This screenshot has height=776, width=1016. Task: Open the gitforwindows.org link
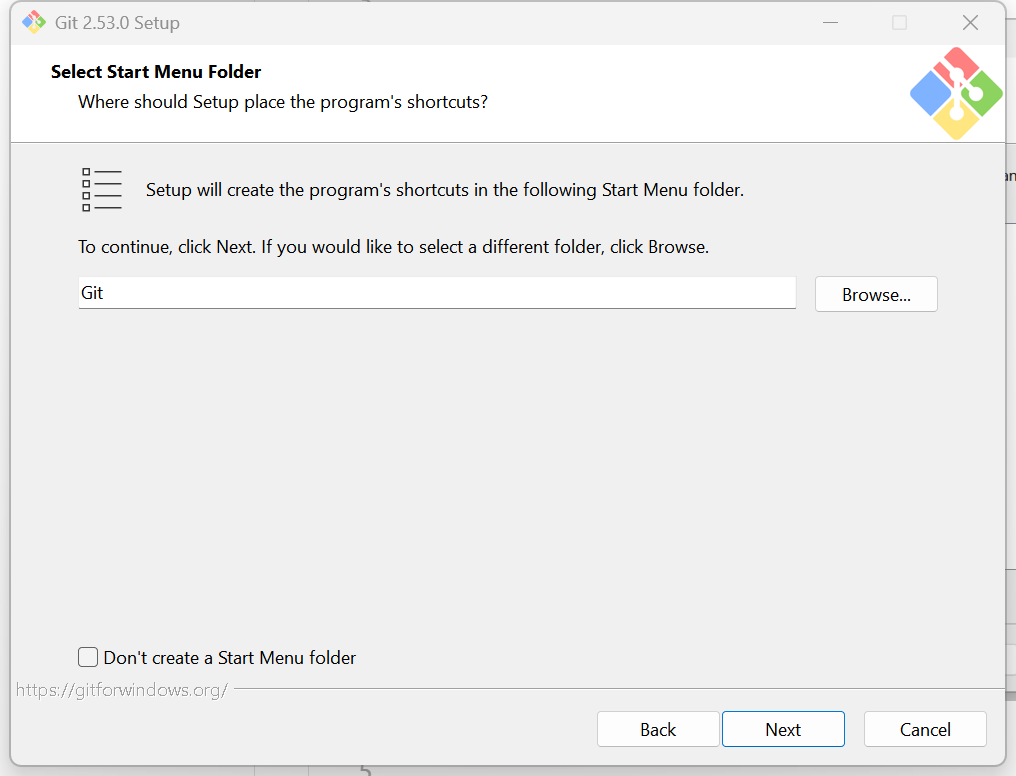pyautogui.click(x=122, y=690)
